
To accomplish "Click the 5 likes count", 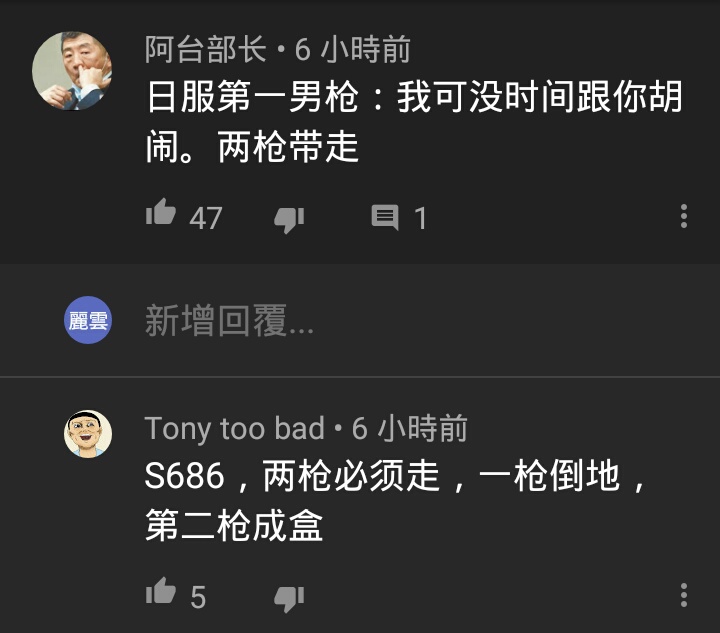I will [198, 597].
